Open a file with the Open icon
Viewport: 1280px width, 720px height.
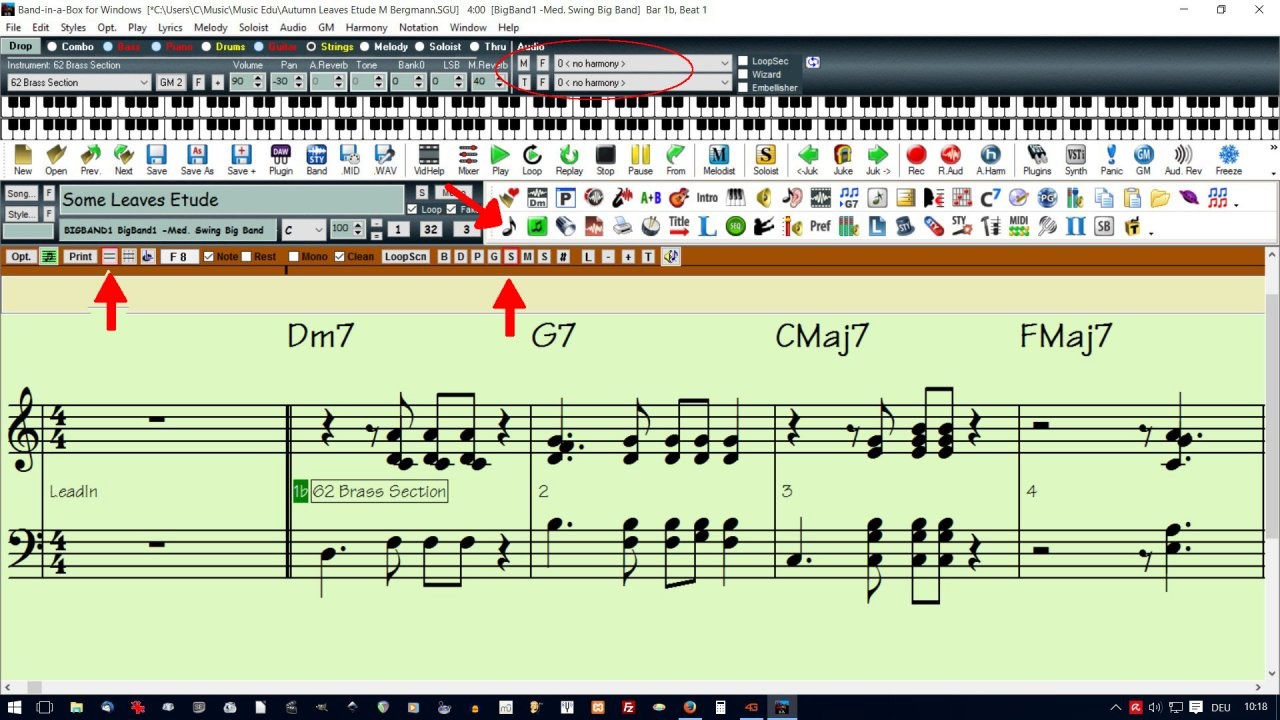tap(56, 160)
